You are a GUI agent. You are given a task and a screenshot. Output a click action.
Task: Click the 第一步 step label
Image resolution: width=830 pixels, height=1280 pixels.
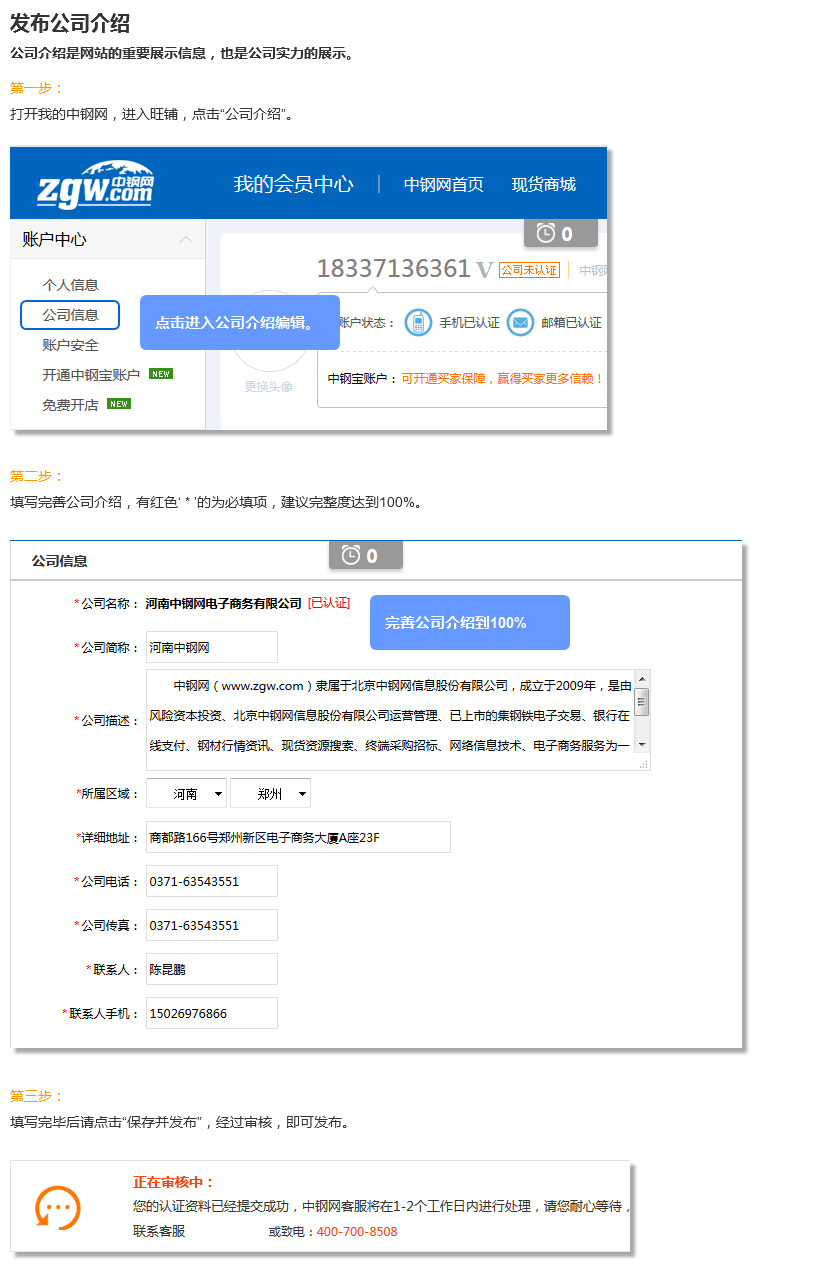[x=37, y=88]
